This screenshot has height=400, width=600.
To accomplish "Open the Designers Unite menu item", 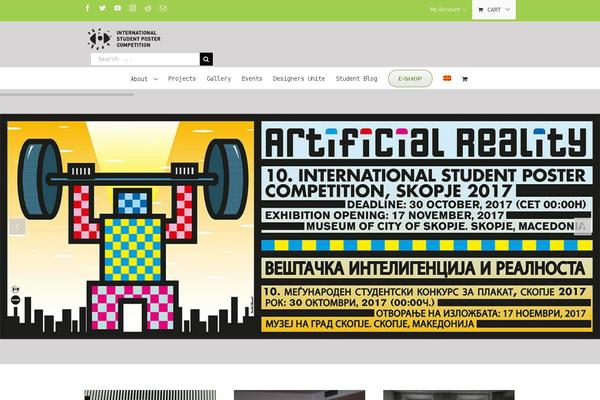I will (299, 78).
